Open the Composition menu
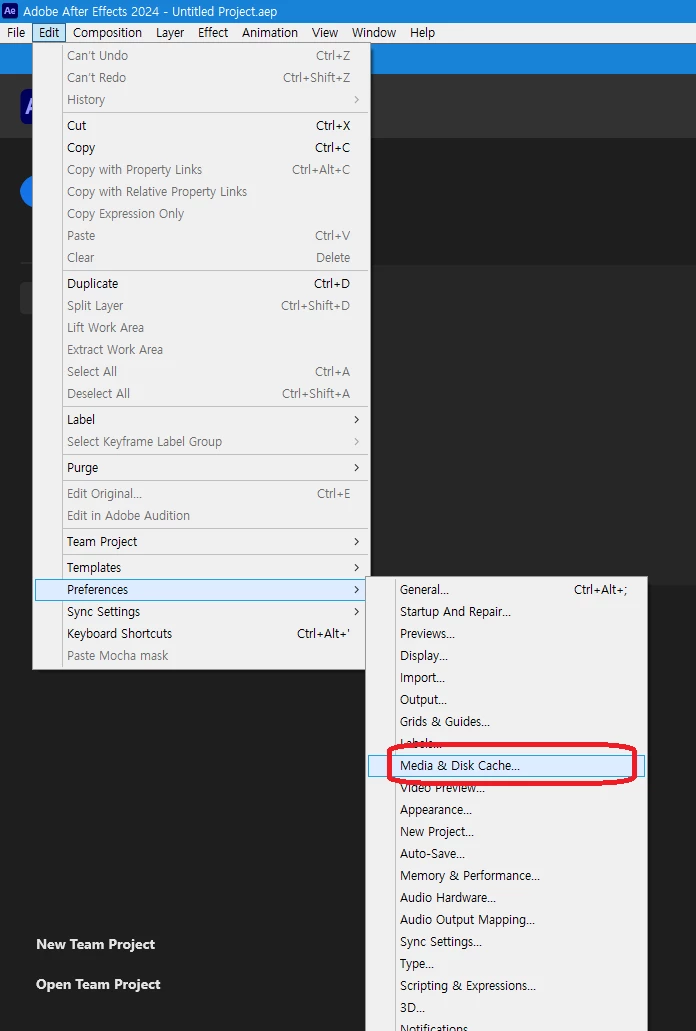The height and width of the screenshot is (1031, 696). (107, 32)
